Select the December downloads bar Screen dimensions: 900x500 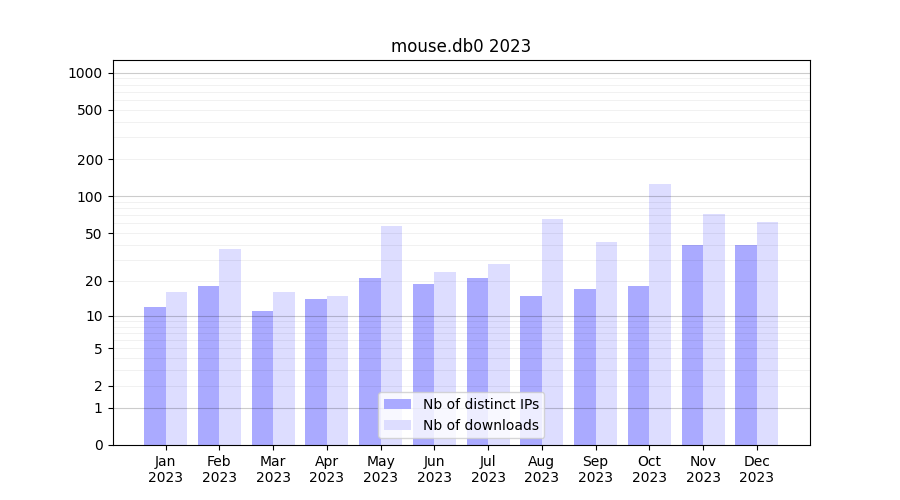point(767,333)
